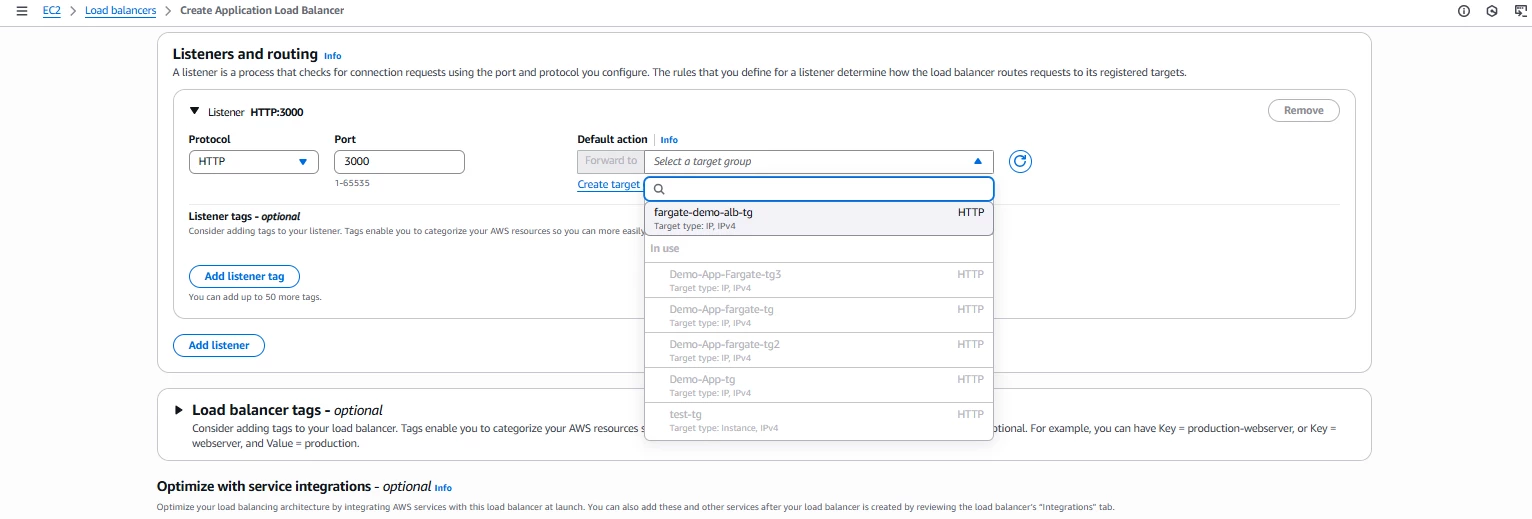Collapse the Listener HTTP:3000 section
The height and width of the screenshot is (519, 1532).
195,111
